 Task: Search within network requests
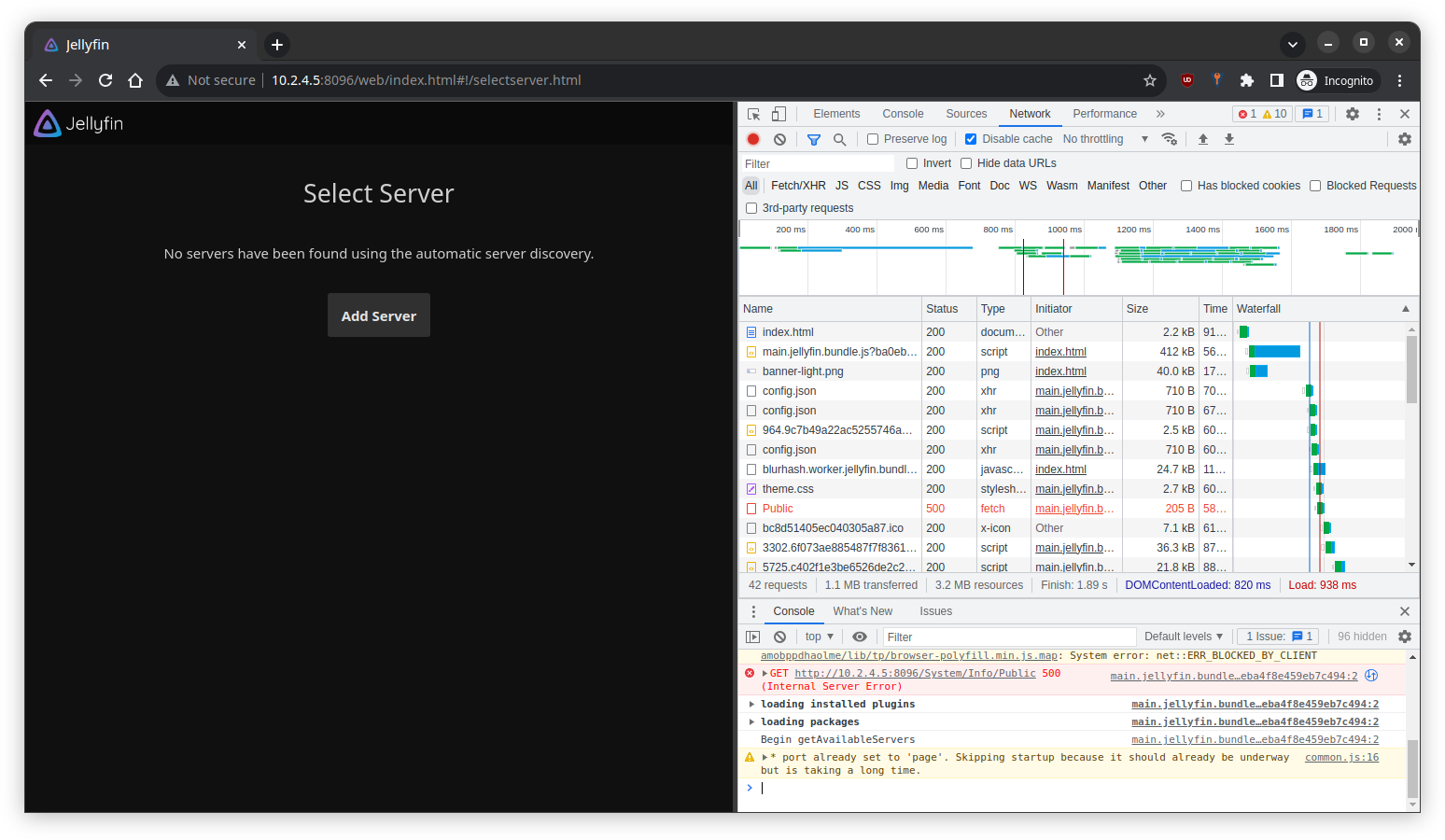click(x=839, y=138)
